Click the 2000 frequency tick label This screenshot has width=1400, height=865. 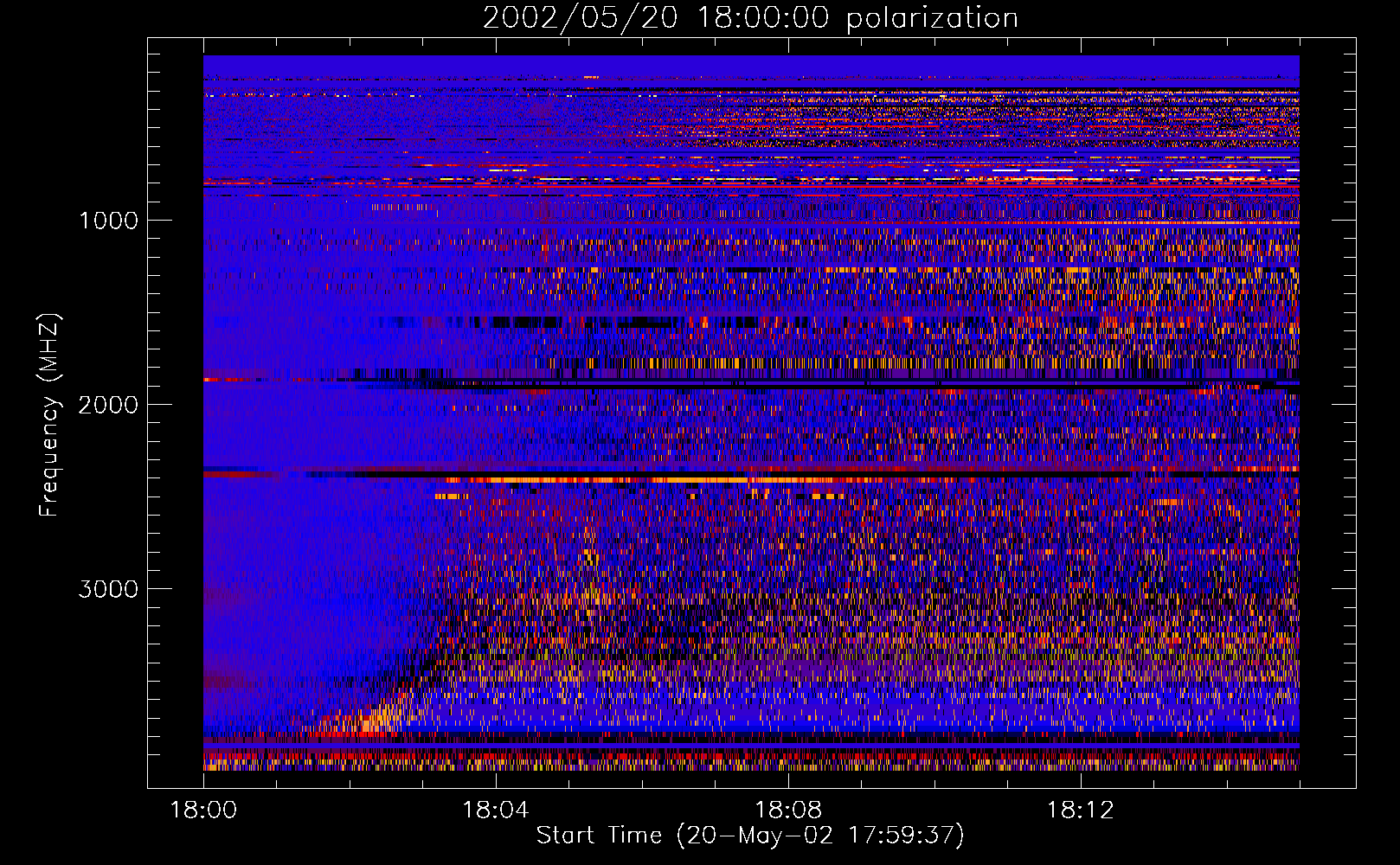click(x=108, y=405)
